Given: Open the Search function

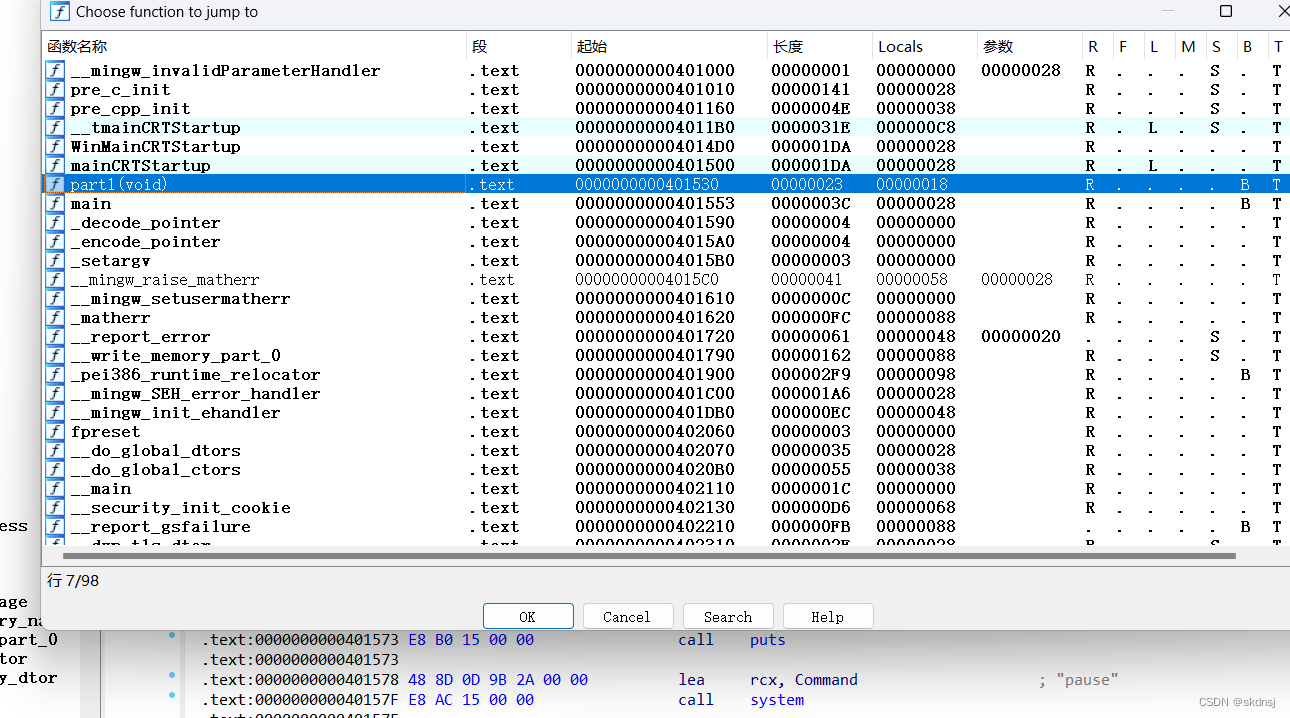Looking at the screenshot, I should [x=728, y=615].
